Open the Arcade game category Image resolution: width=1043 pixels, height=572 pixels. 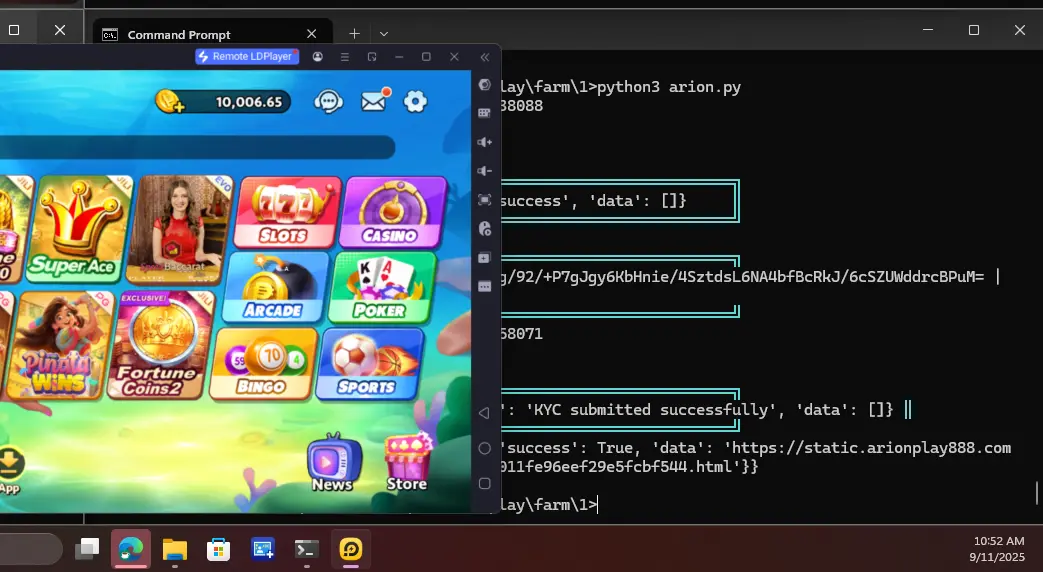coord(276,287)
